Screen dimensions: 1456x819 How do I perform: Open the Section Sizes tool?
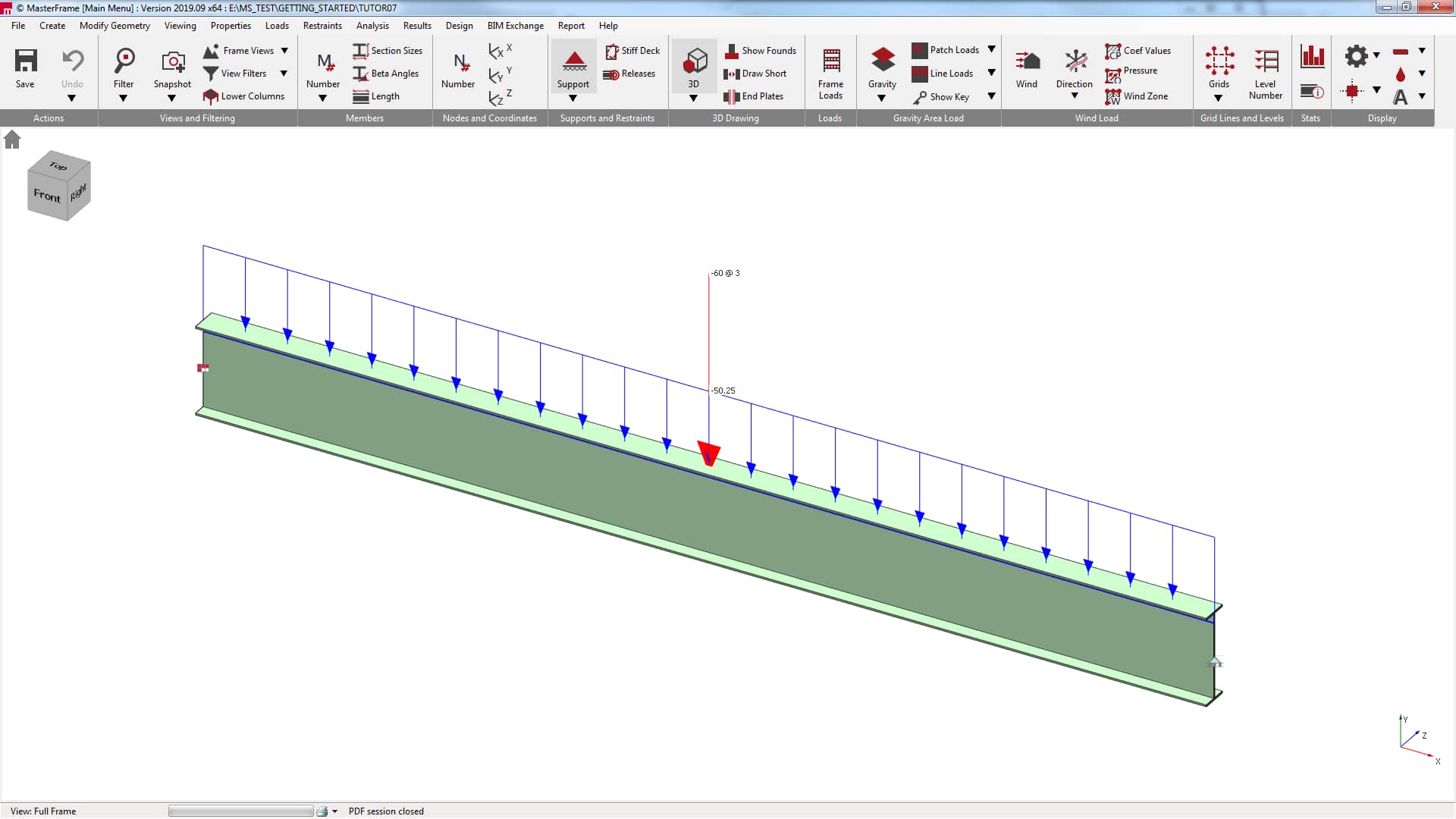click(388, 51)
